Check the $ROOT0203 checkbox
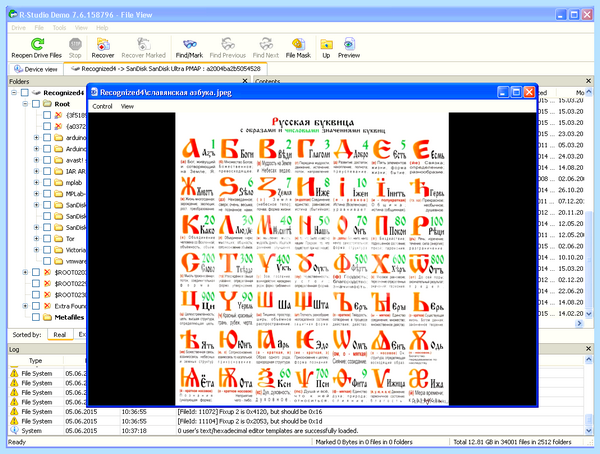The height and width of the screenshot is (454, 600). coord(36,272)
